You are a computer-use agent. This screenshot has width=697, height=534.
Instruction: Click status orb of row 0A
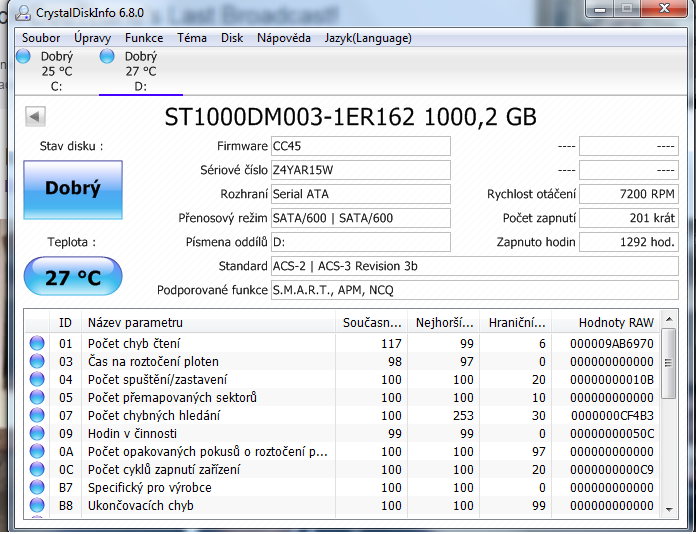point(37,451)
